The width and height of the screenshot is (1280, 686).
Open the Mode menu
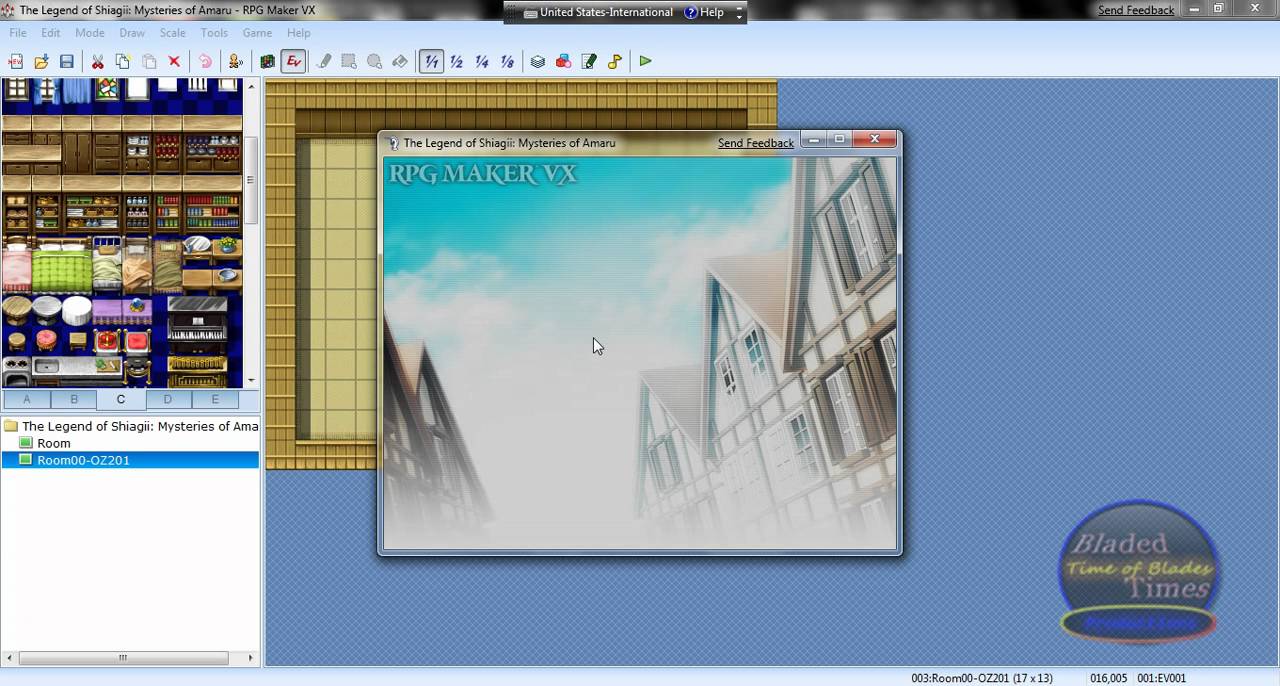[x=90, y=33]
